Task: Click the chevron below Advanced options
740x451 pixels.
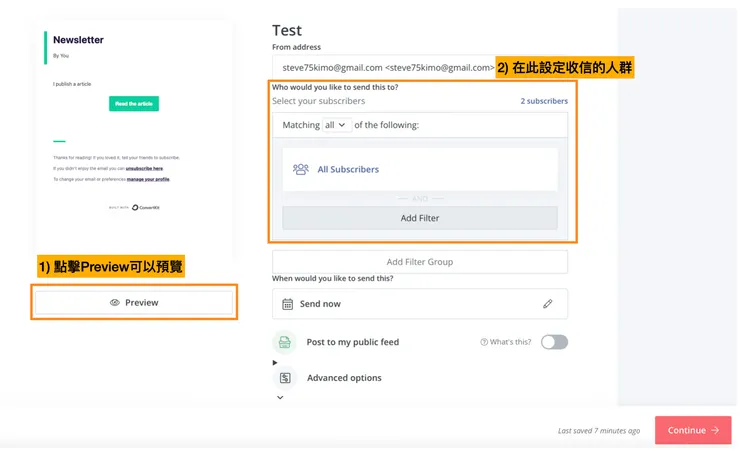Action: [x=280, y=397]
